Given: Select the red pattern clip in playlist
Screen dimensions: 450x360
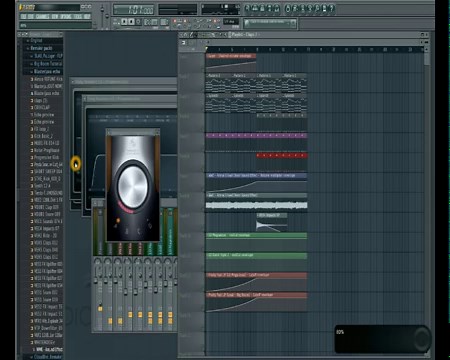Looking at the screenshot, I should point(282,155).
